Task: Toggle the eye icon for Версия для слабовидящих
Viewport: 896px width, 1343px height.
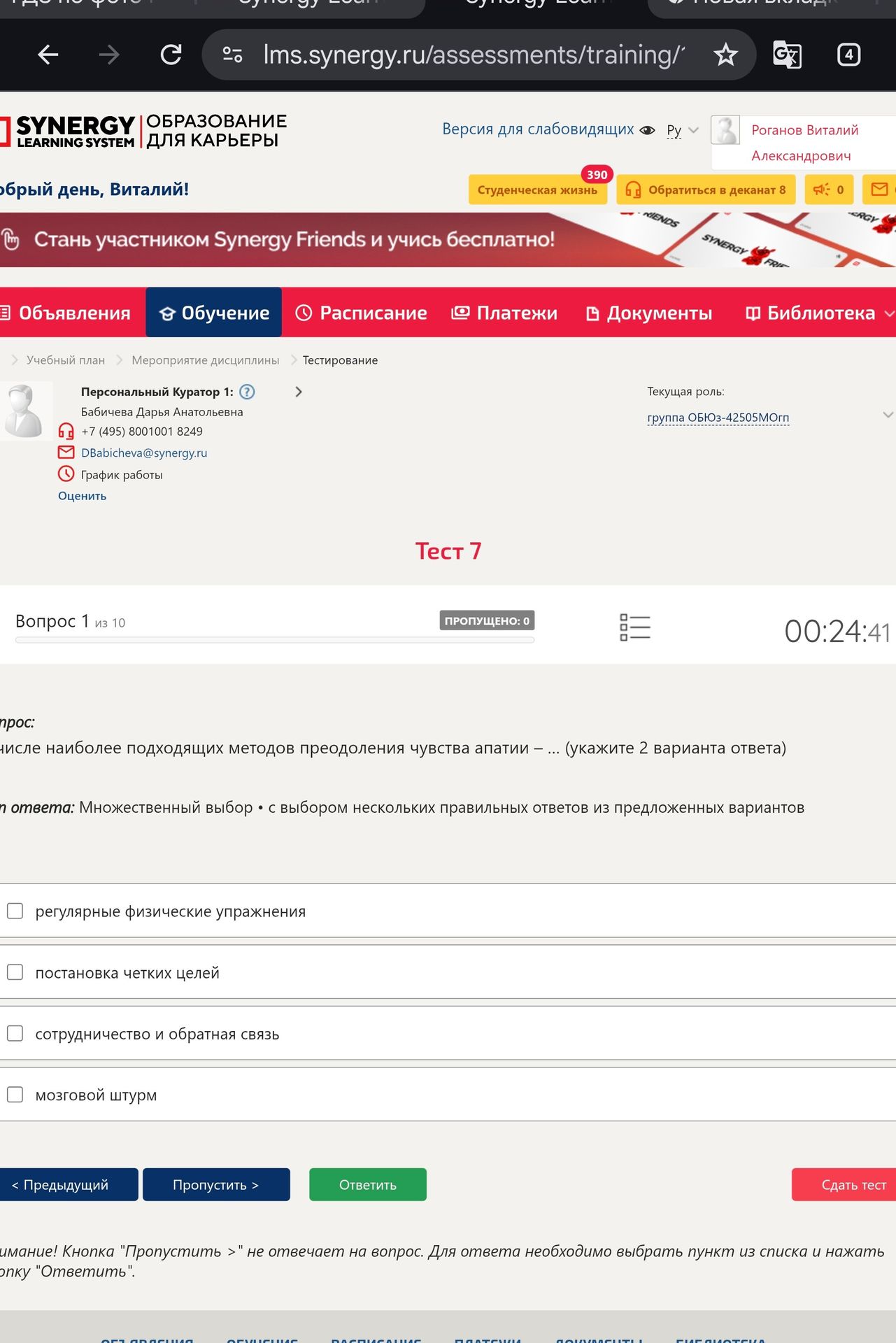Action: 647,130
